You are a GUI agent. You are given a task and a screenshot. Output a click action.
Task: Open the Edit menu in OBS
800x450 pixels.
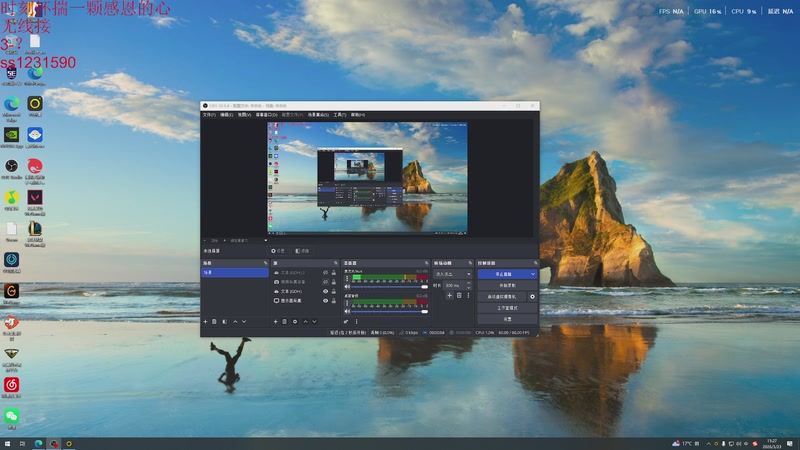coord(227,115)
